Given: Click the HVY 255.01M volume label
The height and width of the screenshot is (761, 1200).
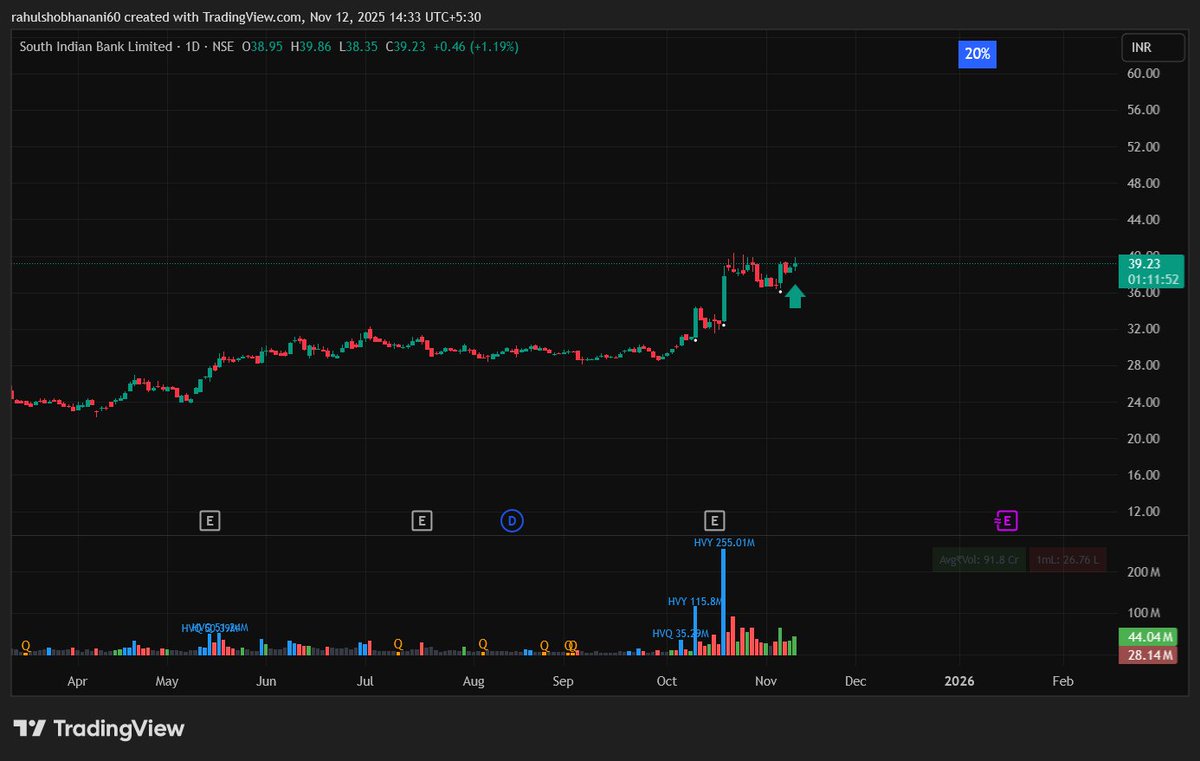Looking at the screenshot, I should click(x=724, y=543).
